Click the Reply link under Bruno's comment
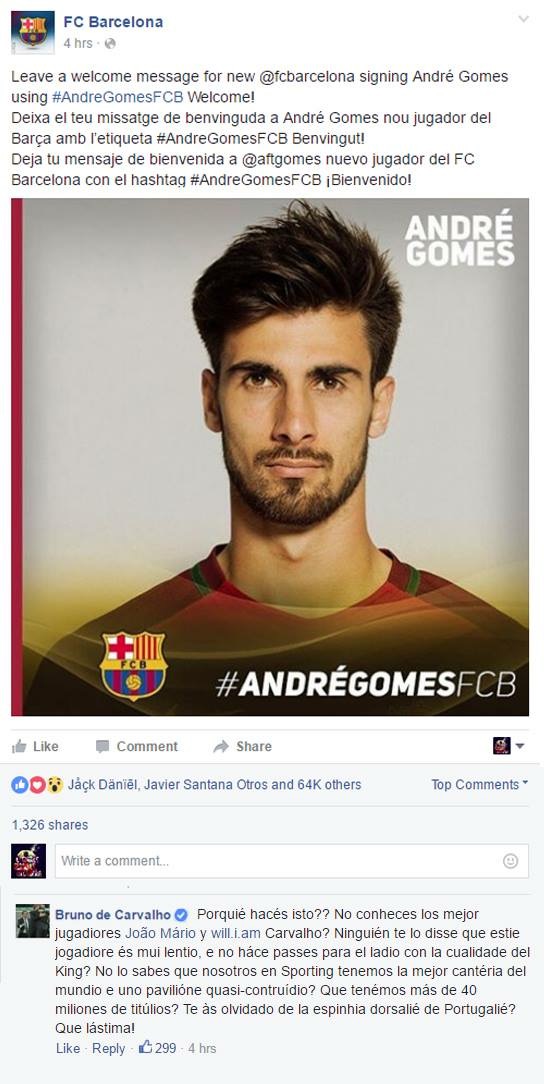Image resolution: width=544 pixels, height=1084 pixels. coord(109,1048)
